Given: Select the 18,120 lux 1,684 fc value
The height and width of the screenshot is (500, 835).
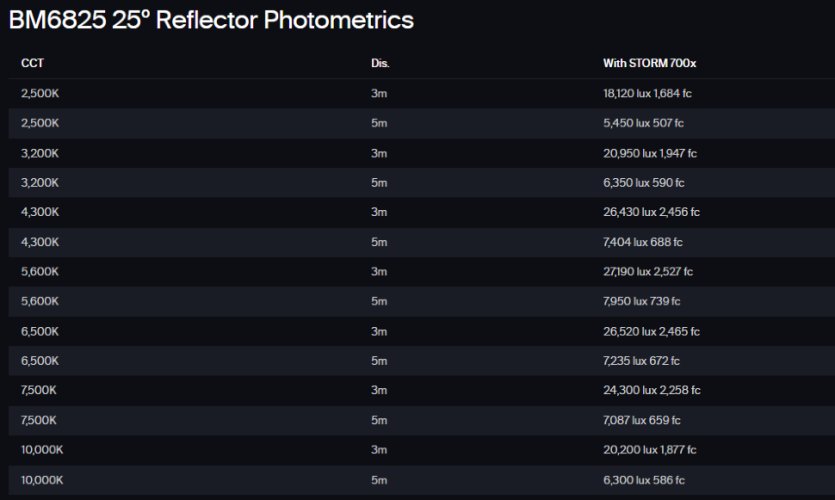Looking at the screenshot, I should pos(648,93).
